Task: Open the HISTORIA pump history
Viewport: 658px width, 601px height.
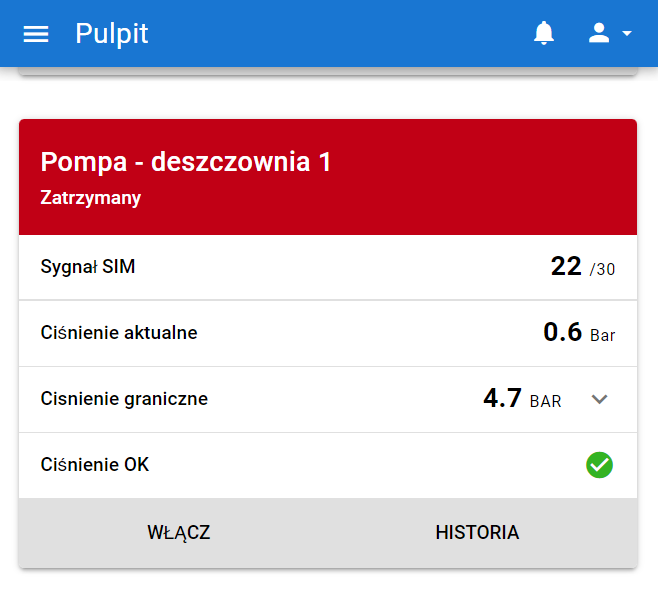Action: pos(477,532)
